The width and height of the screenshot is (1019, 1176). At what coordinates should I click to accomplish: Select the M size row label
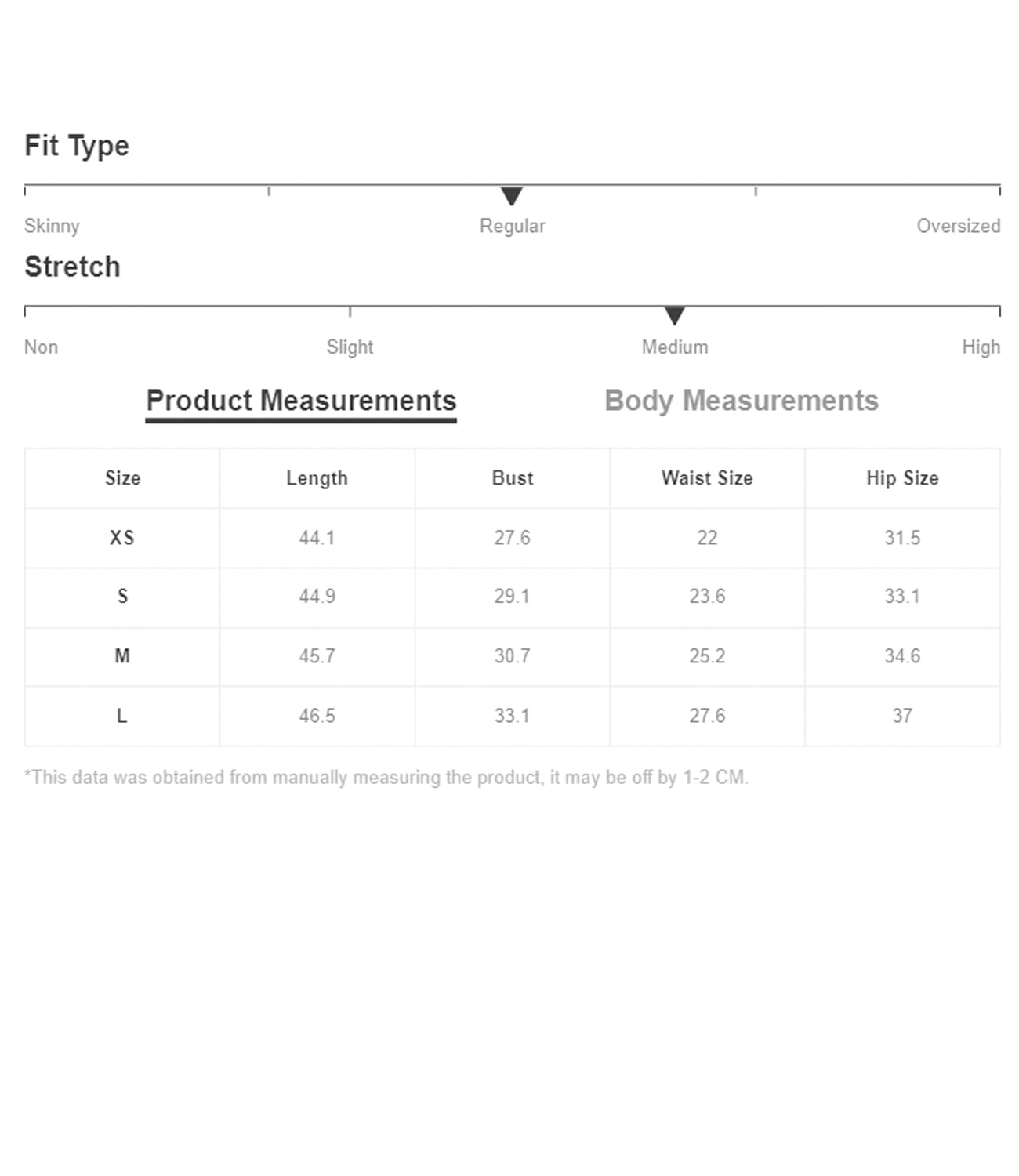coord(122,656)
